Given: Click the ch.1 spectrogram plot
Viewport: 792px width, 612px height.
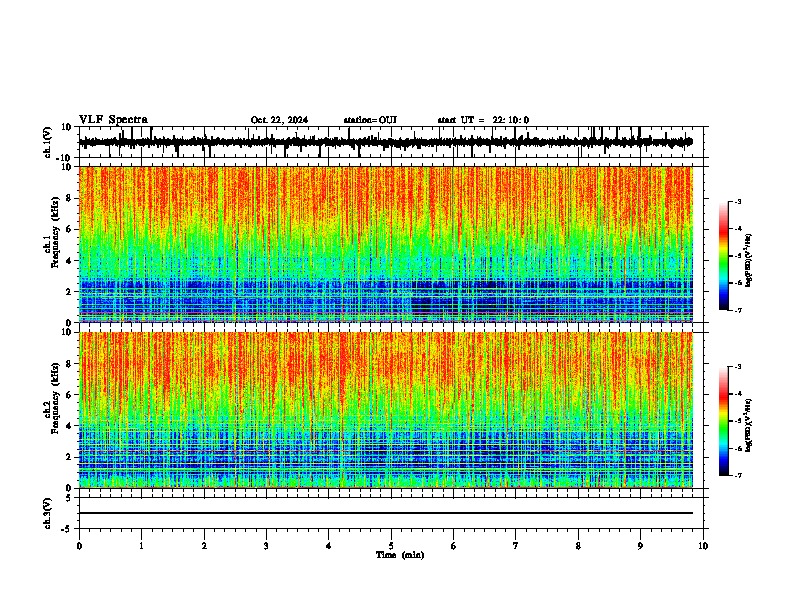Looking at the screenshot, I should coord(386,244).
